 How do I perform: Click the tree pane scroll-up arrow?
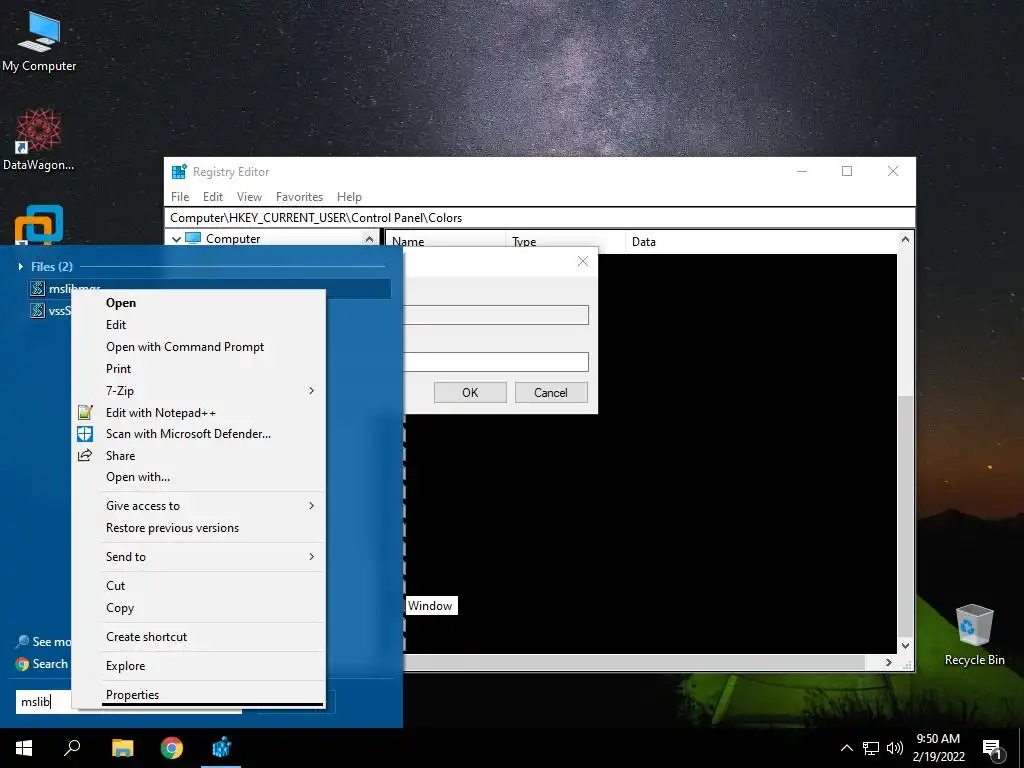pyautogui.click(x=370, y=239)
